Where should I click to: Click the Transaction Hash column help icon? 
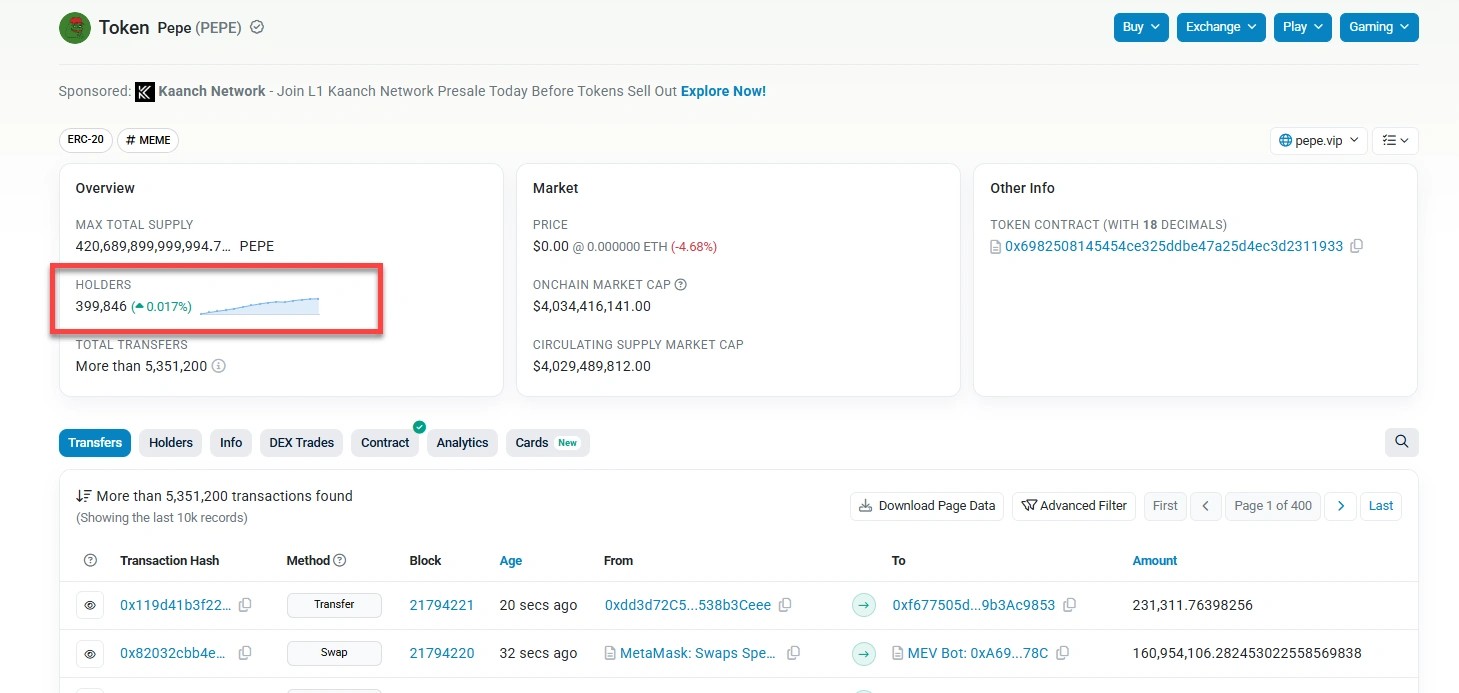pos(89,560)
